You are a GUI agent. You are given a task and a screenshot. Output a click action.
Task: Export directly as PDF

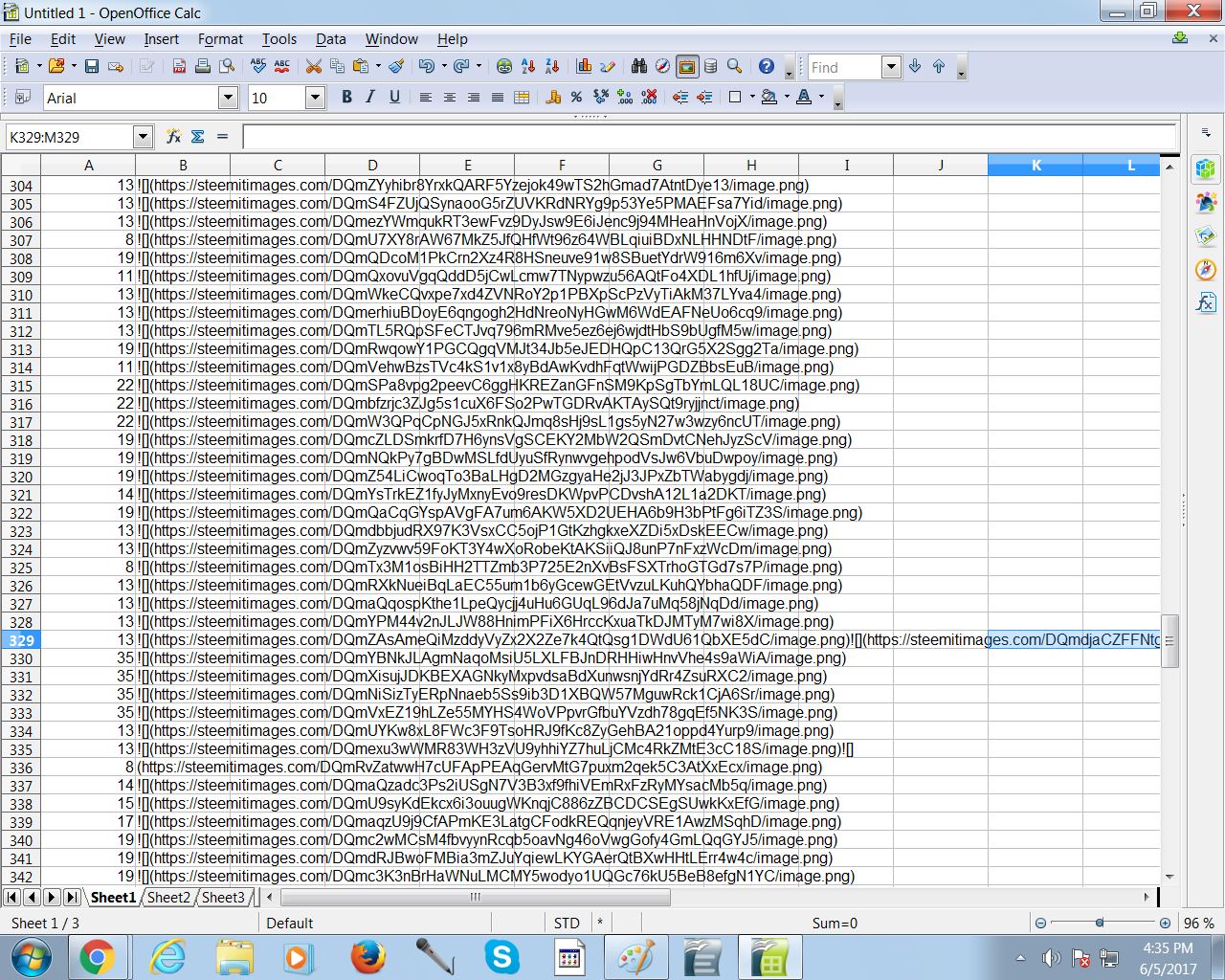(x=179, y=66)
